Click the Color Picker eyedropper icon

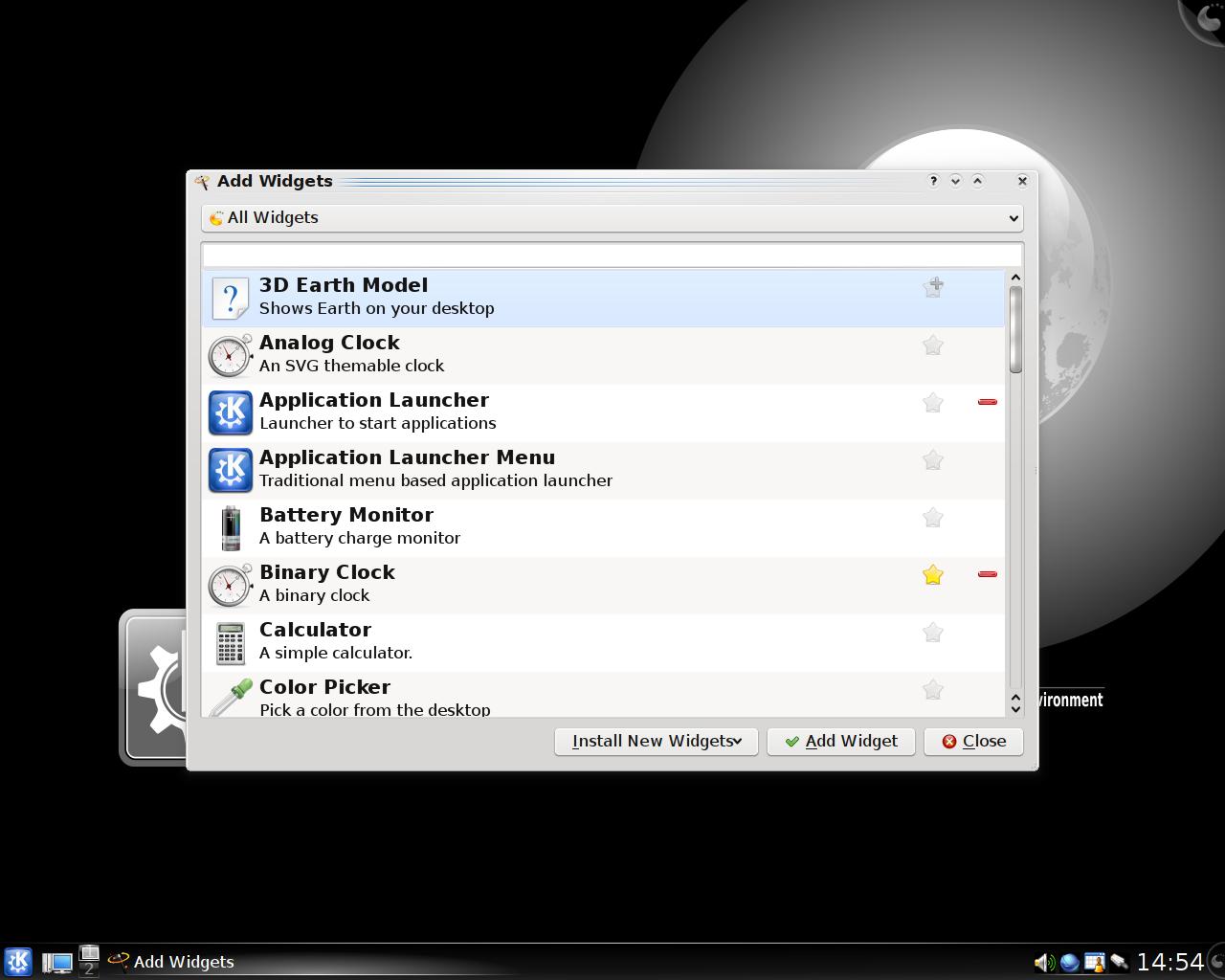[x=231, y=698]
